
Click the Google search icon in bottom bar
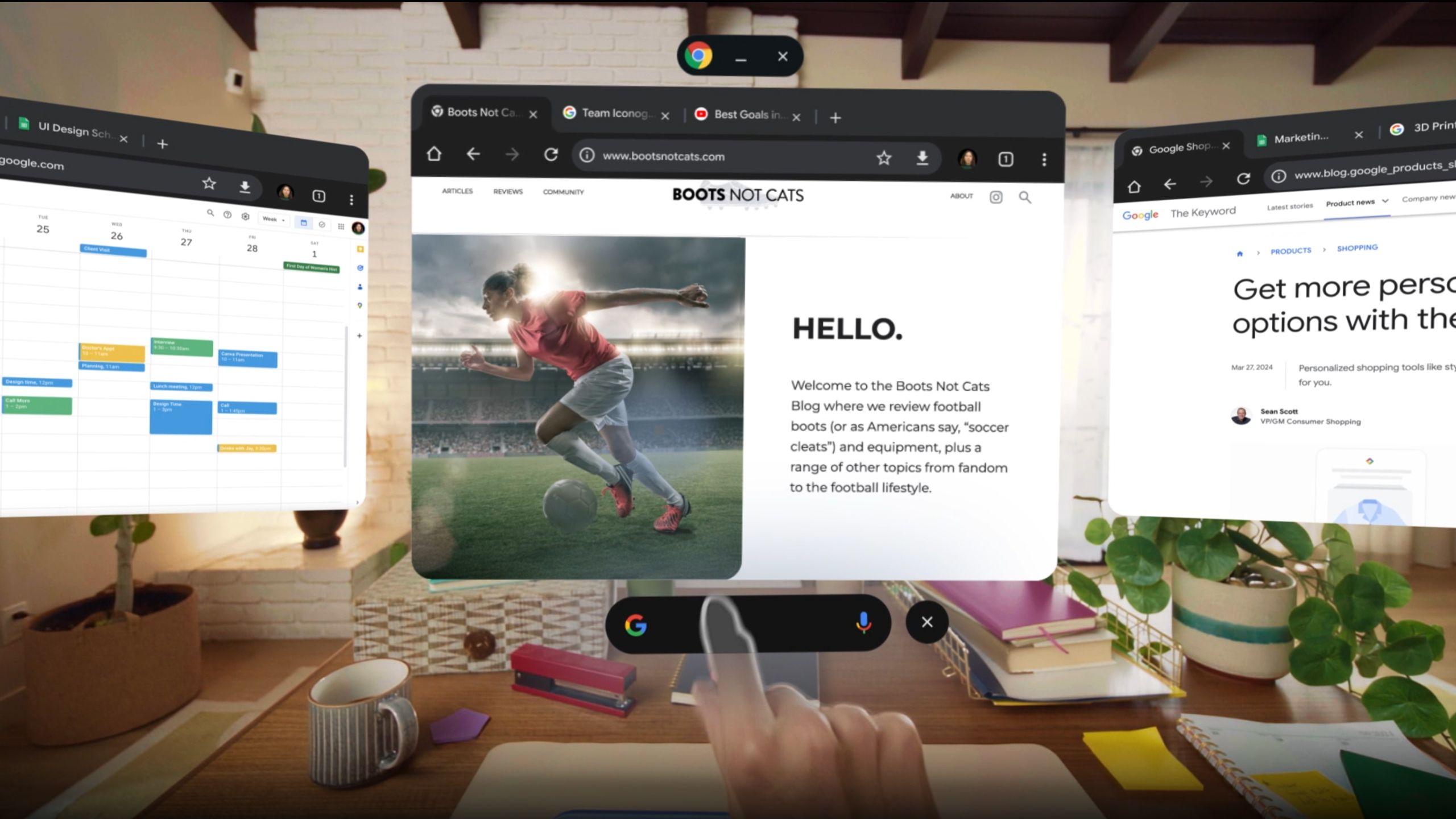(x=637, y=624)
